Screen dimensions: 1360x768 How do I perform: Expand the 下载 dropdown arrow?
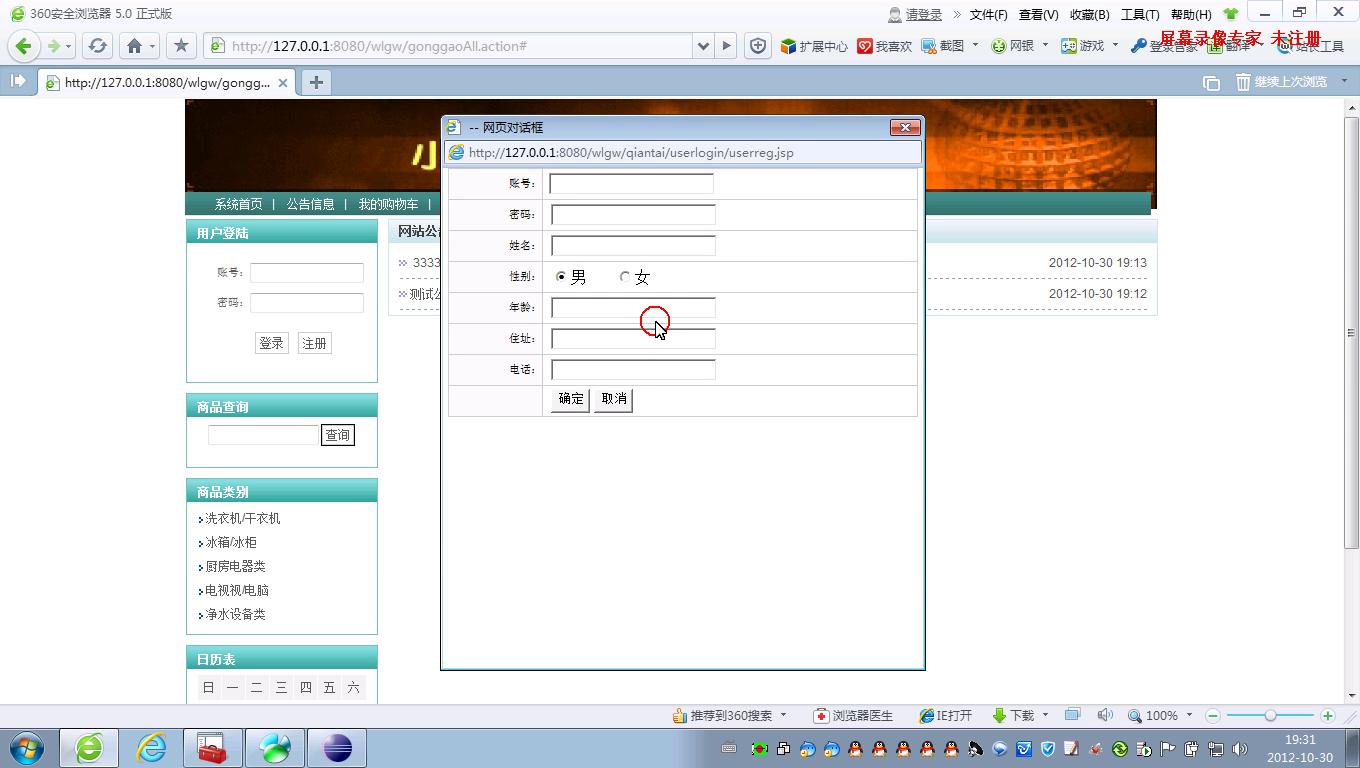(x=1045, y=715)
